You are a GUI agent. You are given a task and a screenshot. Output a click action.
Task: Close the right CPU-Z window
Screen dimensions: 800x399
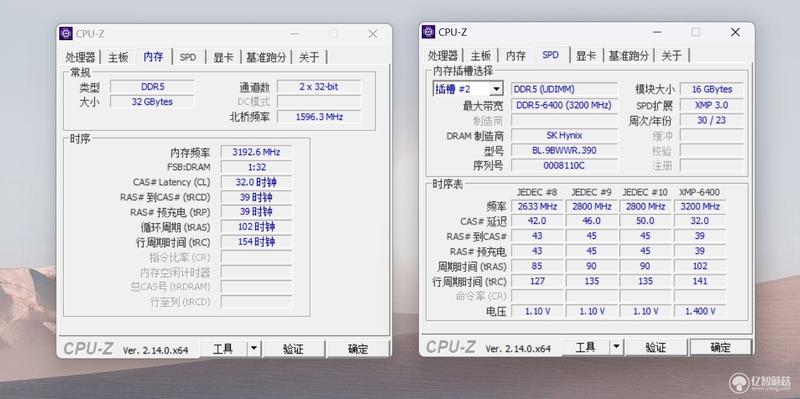[735, 32]
